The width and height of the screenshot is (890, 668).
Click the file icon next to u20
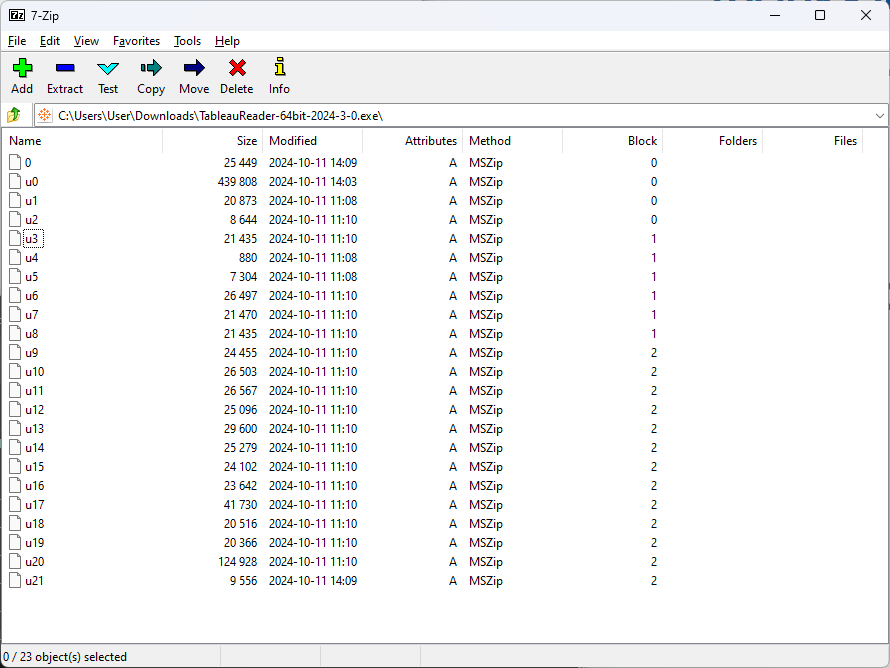15,562
